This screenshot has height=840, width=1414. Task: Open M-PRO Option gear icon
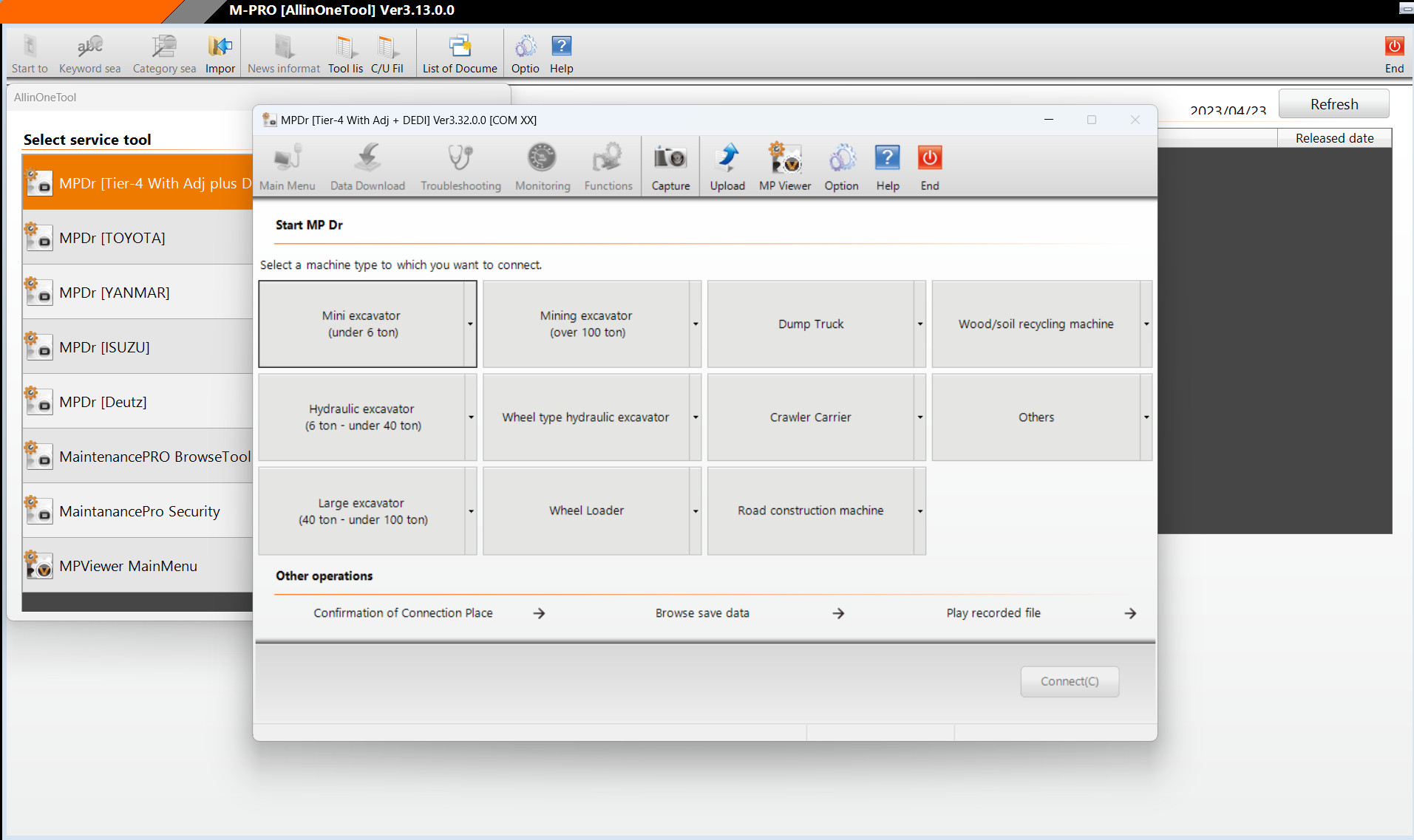point(526,47)
